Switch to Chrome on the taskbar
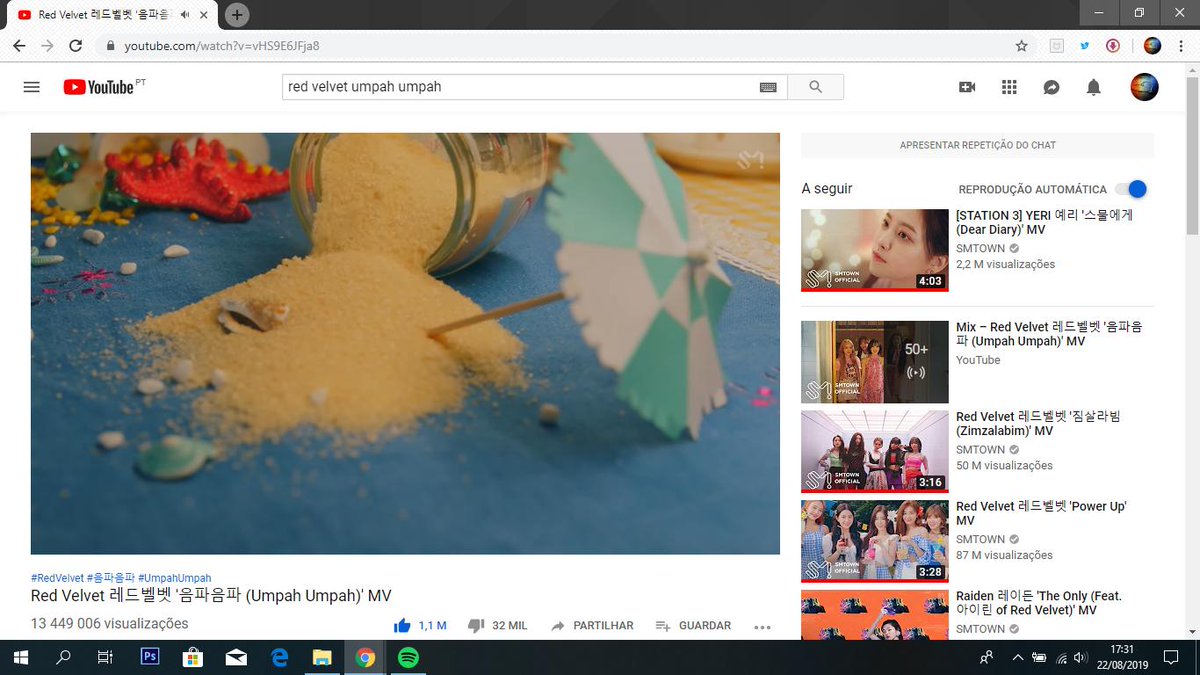1200x675 pixels. [365, 657]
